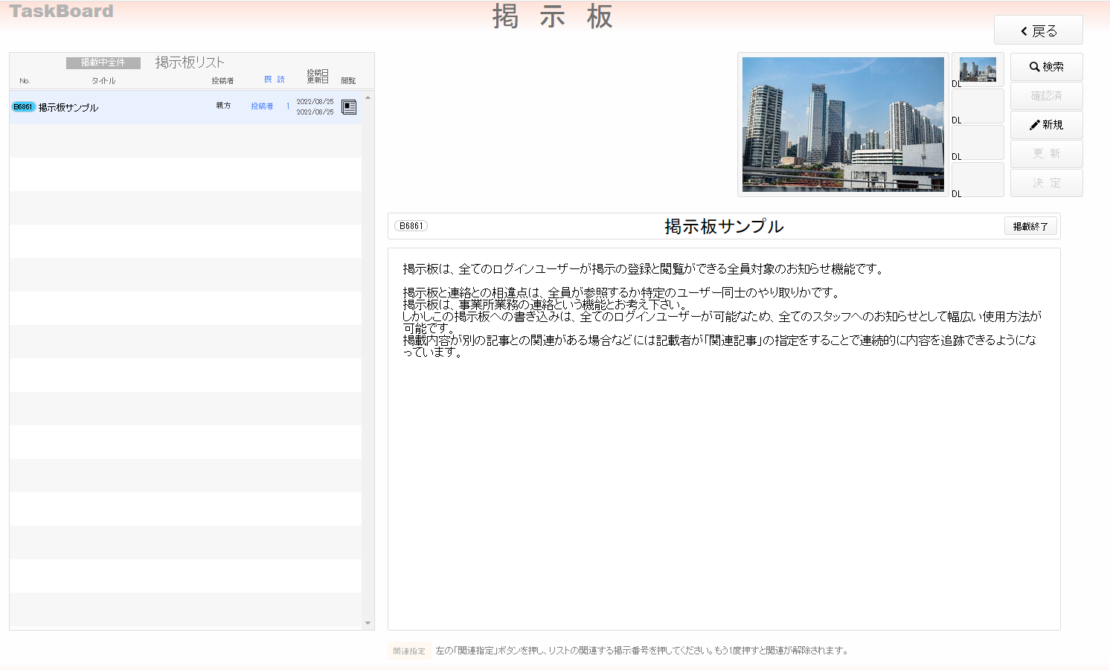1110x670 pixels.
Task: Click the B6861 badge in post header
Action: tap(411, 226)
